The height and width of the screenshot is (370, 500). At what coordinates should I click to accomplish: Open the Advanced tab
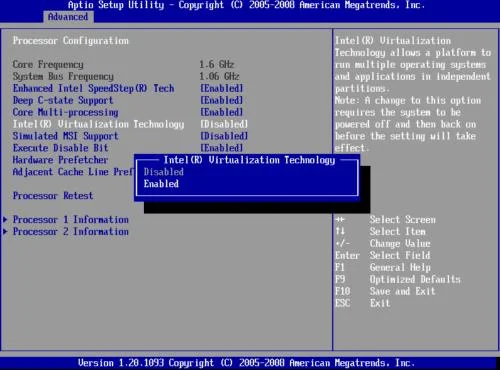[x=68, y=17]
